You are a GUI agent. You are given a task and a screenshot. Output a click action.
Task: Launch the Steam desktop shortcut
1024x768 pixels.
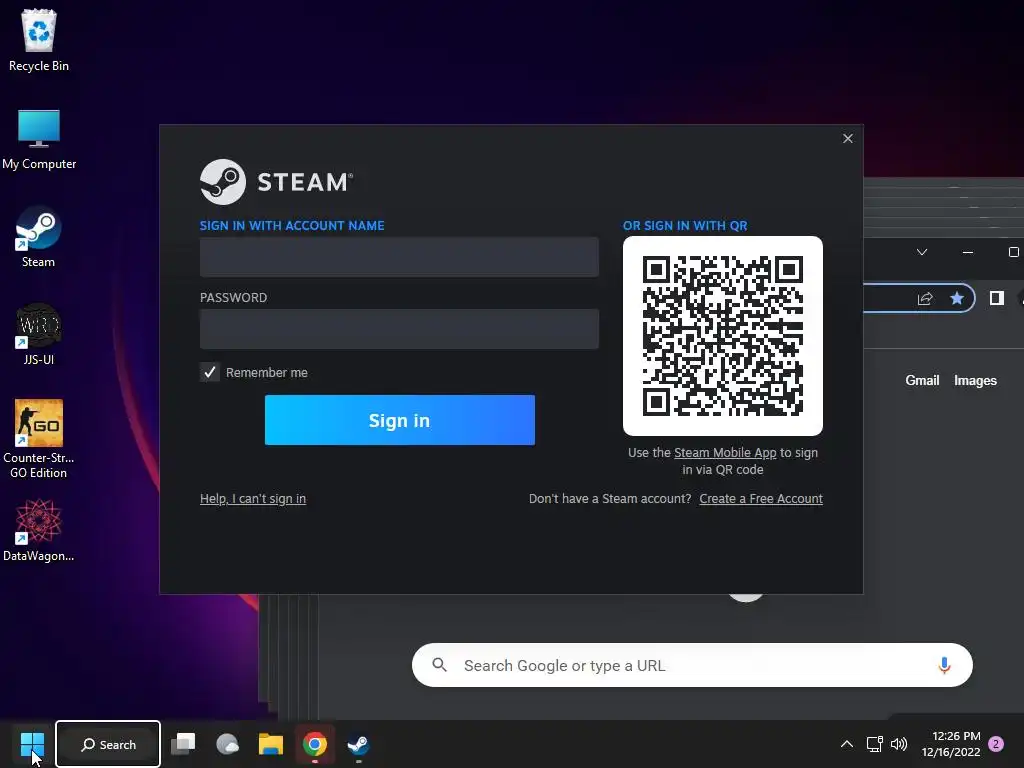click(39, 237)
